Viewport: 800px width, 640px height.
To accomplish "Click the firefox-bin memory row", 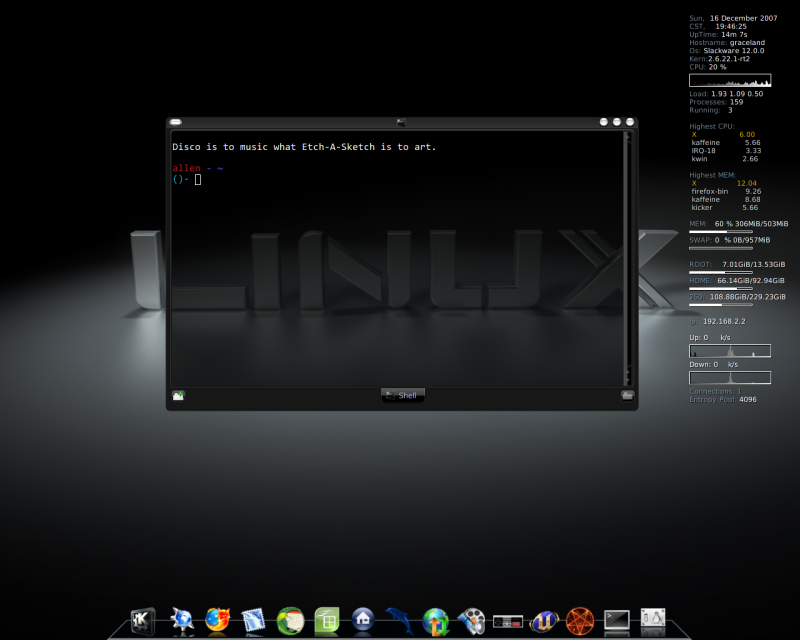I will click(x=726, y=191).
